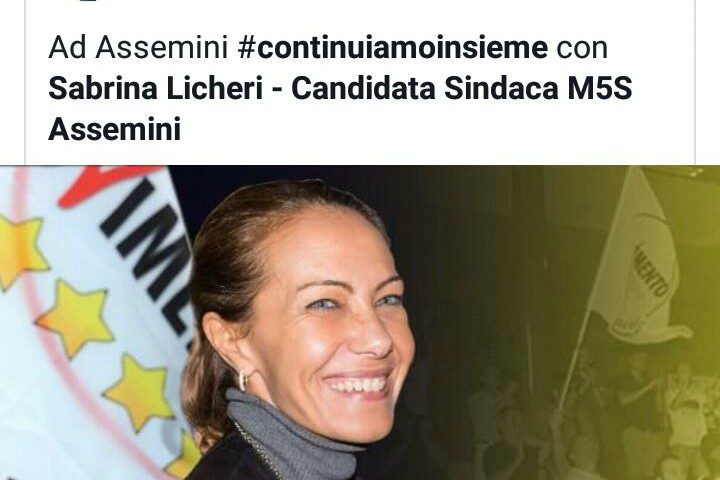Click the cropped yellow star at left edge
The height and width of the screenshot is (480, 720).
point(21,248)
